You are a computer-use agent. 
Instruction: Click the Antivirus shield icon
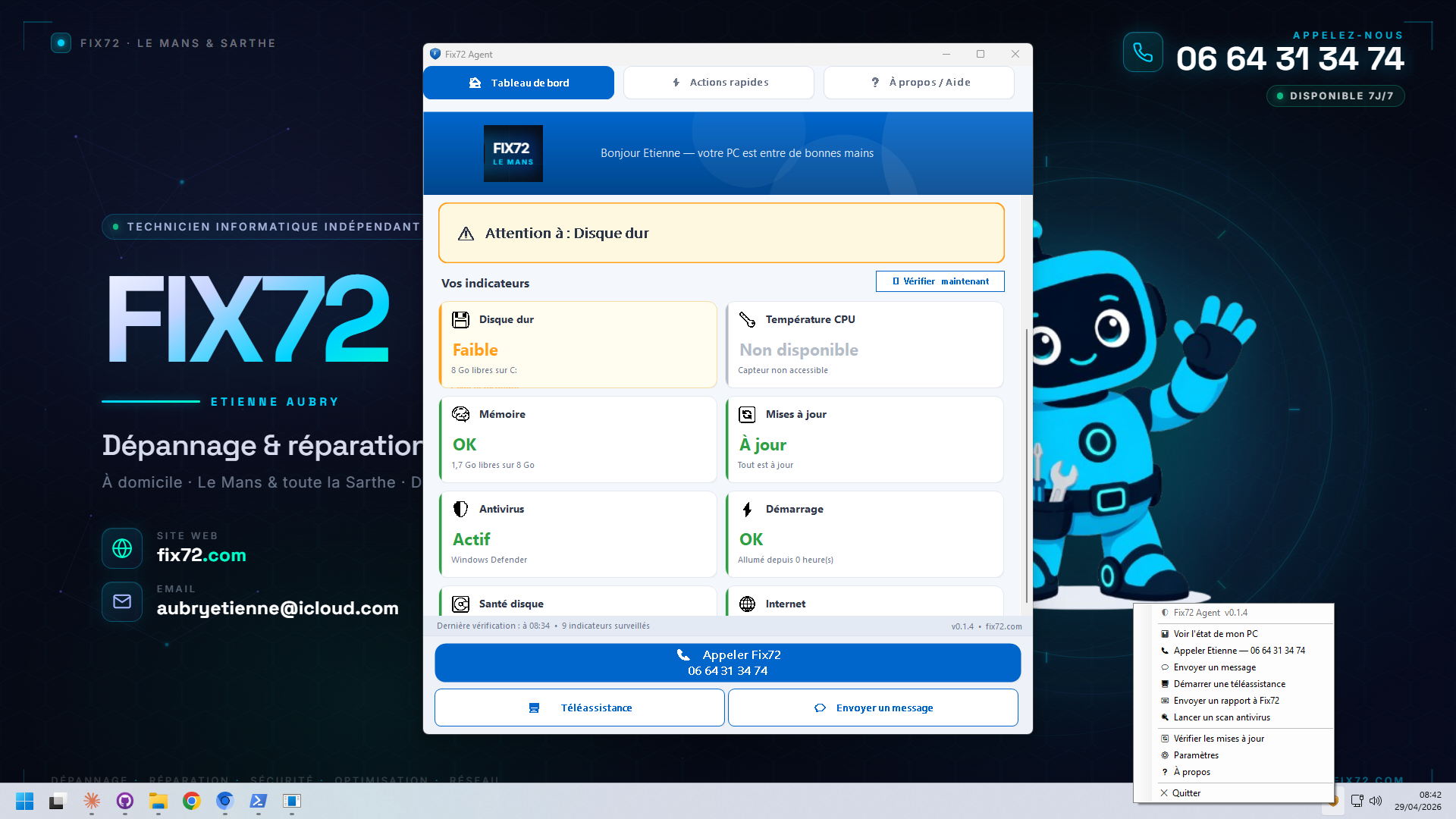coord(460,509)
